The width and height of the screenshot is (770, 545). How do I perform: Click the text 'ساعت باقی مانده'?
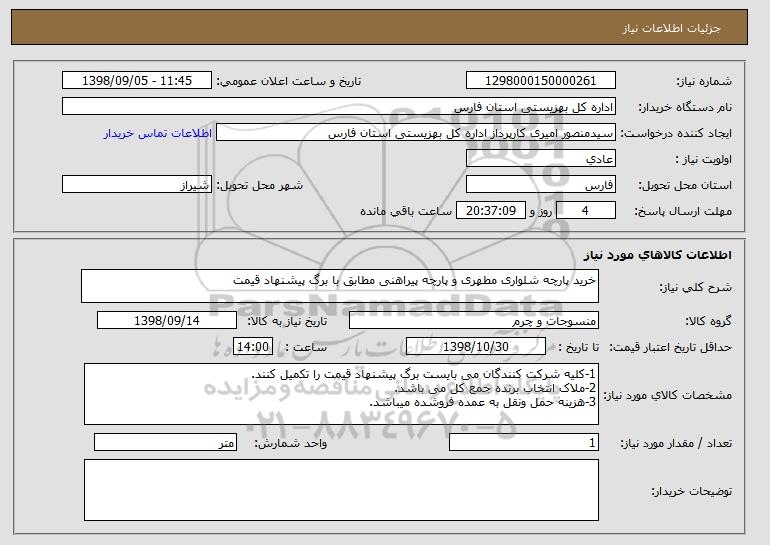coord(406,212)
